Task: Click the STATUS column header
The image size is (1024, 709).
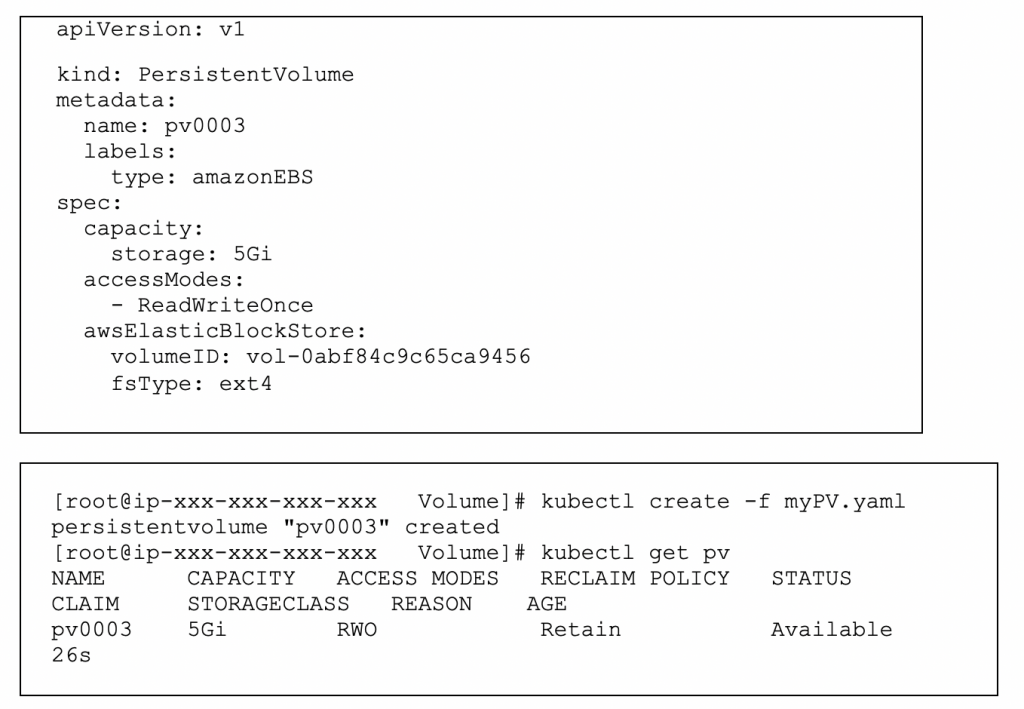Action: pos(812,578)
